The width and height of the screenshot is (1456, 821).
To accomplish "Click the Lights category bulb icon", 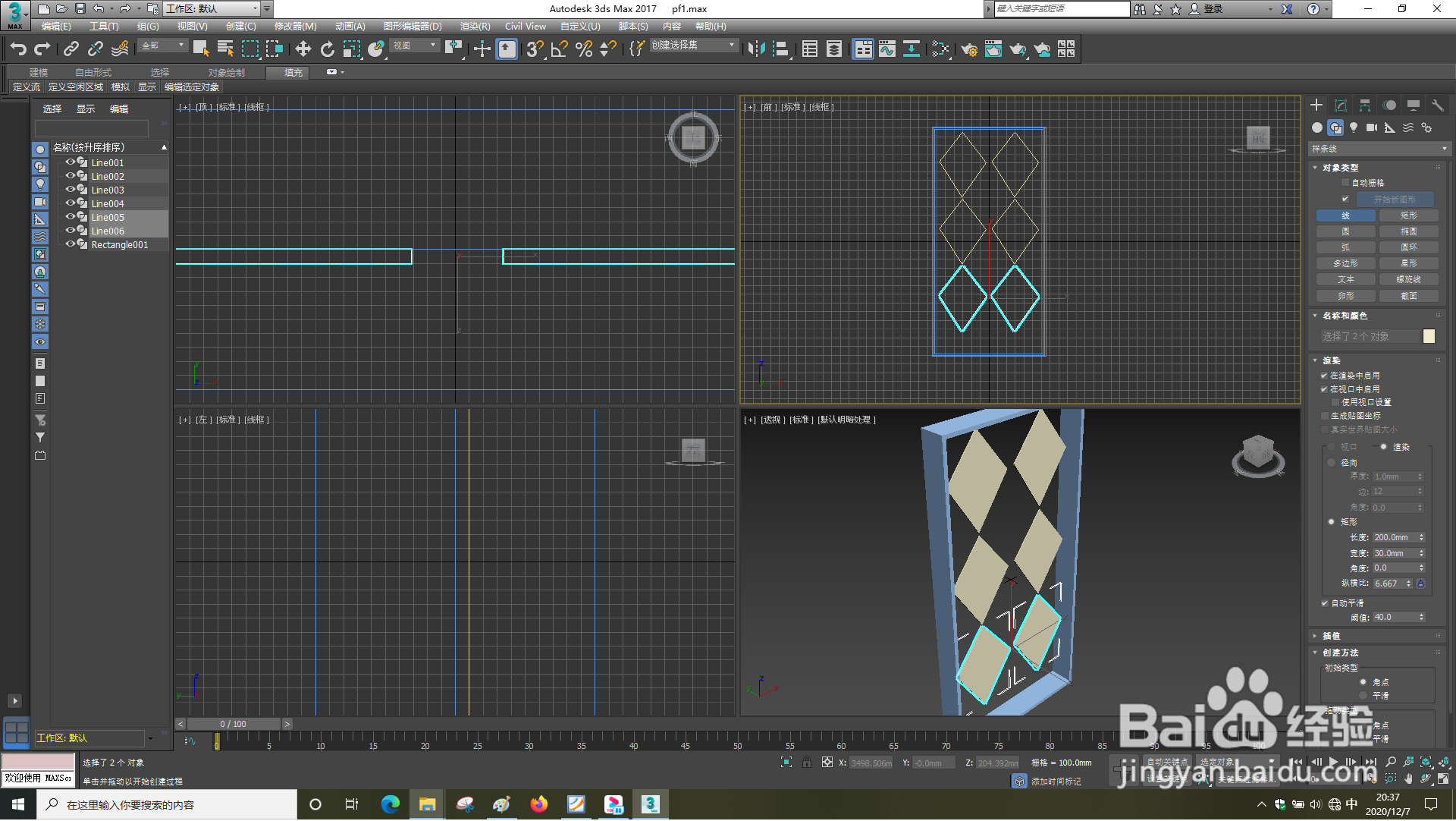I will (x=1354, y=127).
